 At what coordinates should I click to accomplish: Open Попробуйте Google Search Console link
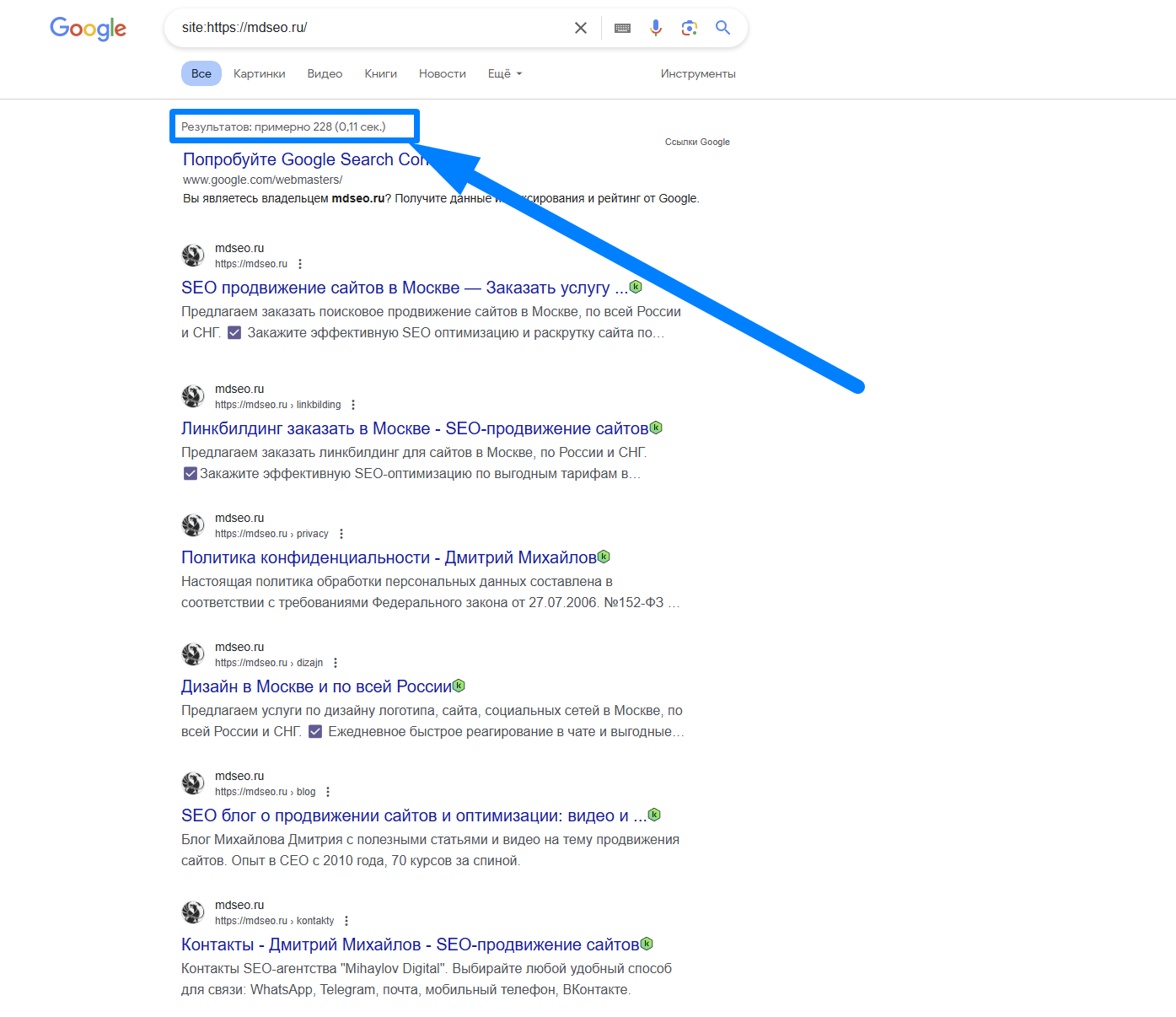coord(305,159)
